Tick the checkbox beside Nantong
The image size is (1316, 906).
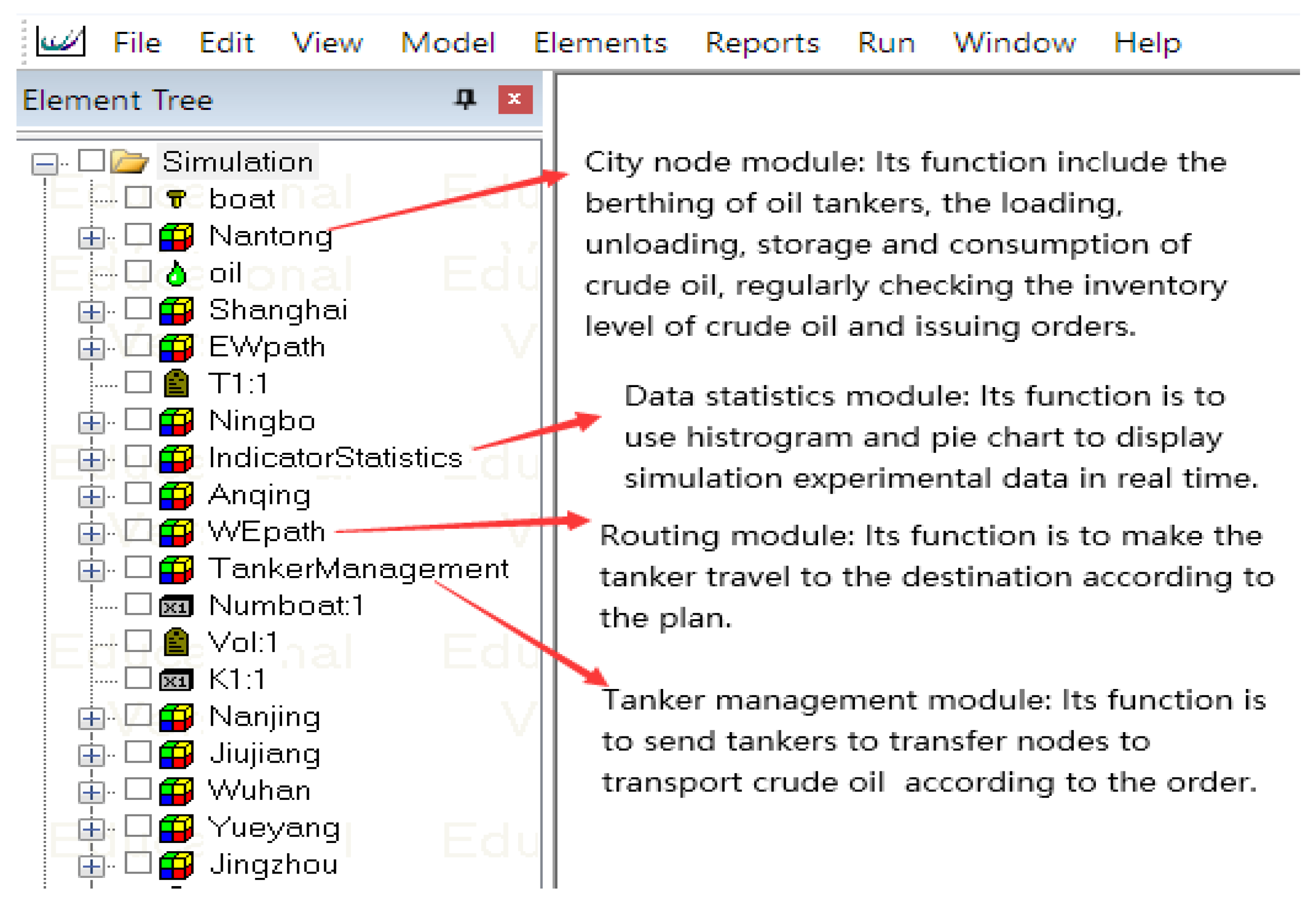pos(138,234)
